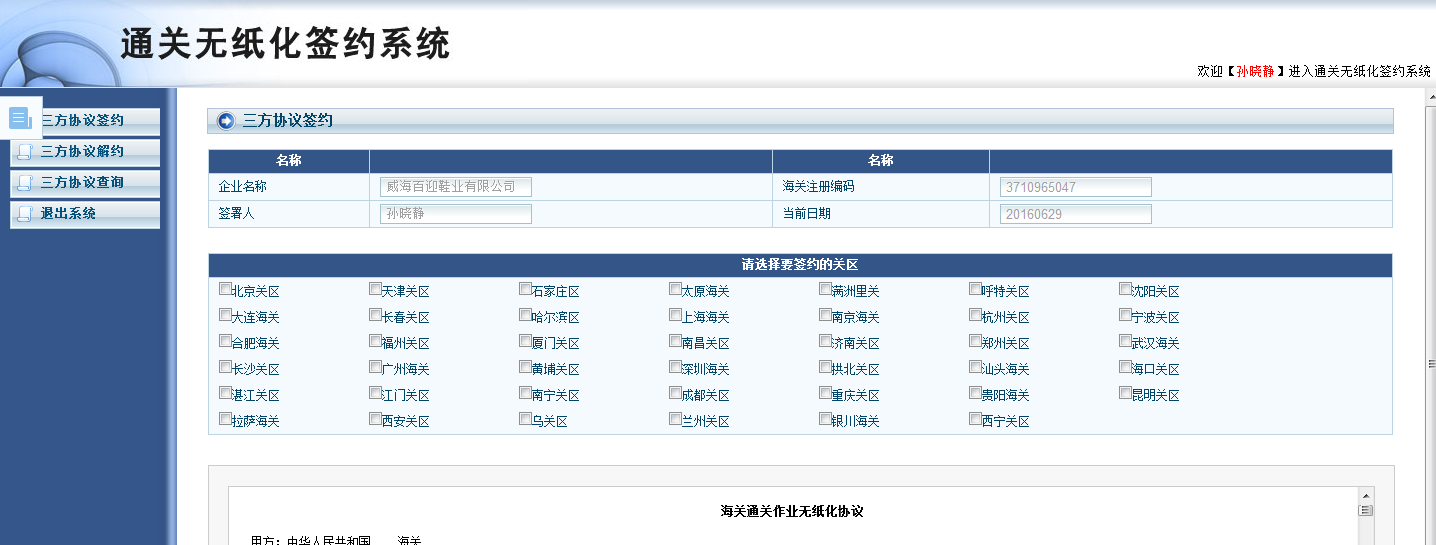Click blue arrow icon in 三方协议签约 header
This screenshot has height=545, width=1436.
pyautogui.click(x=226, y=121)
